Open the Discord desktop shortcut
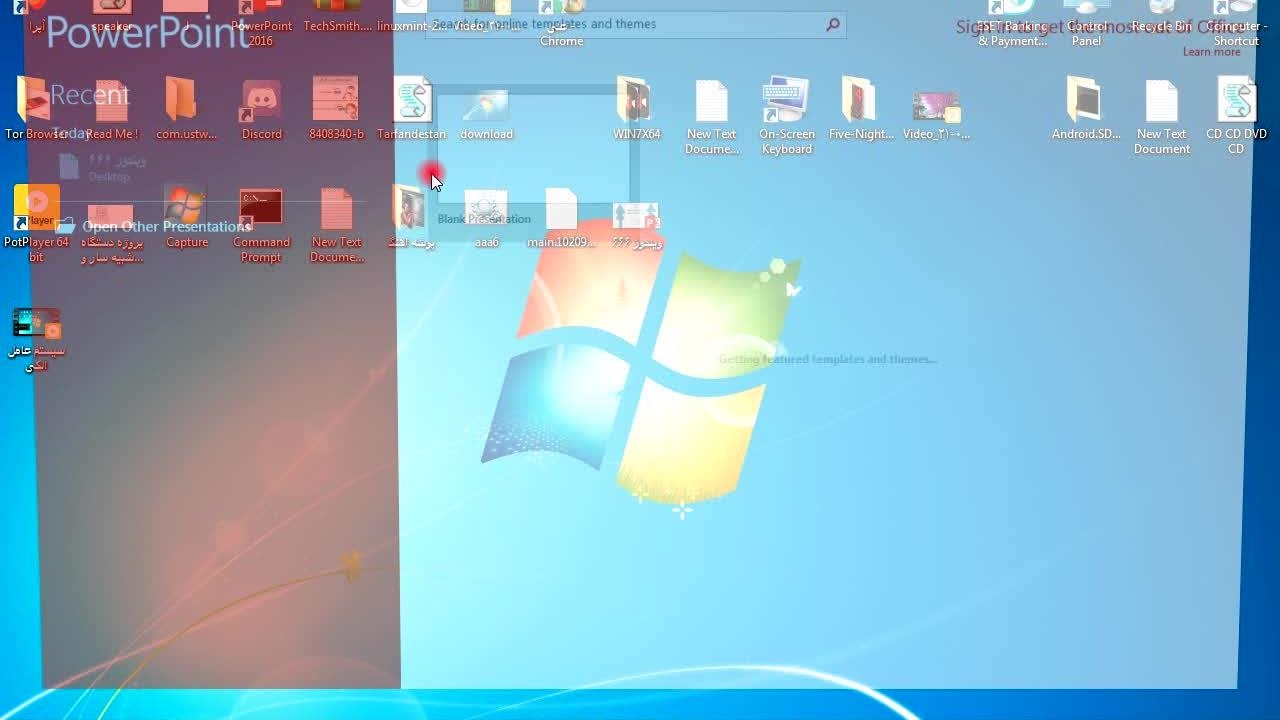 [261, 106]
